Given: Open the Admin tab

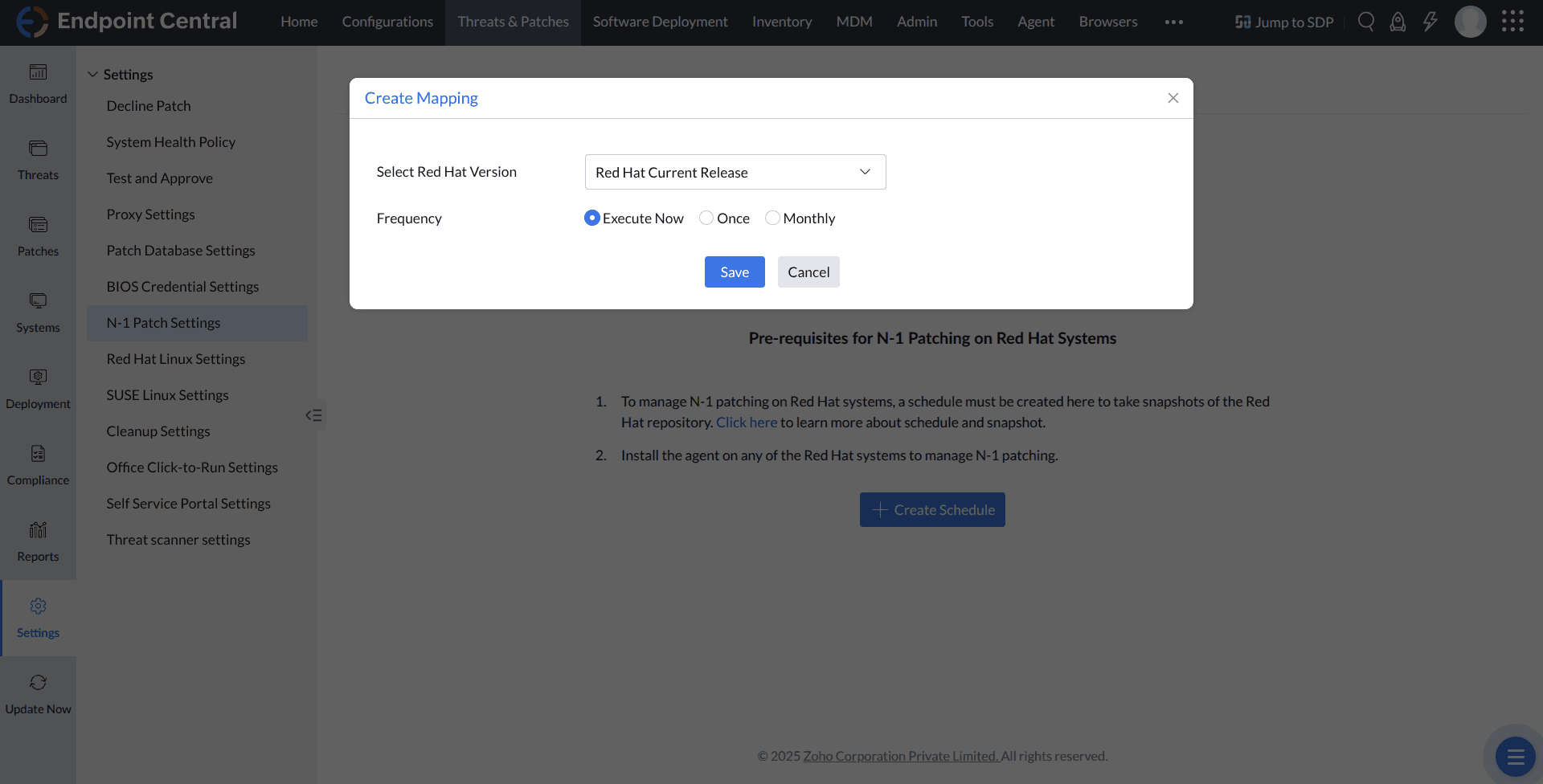Looking at the screenshot, I should pos(917,22).
